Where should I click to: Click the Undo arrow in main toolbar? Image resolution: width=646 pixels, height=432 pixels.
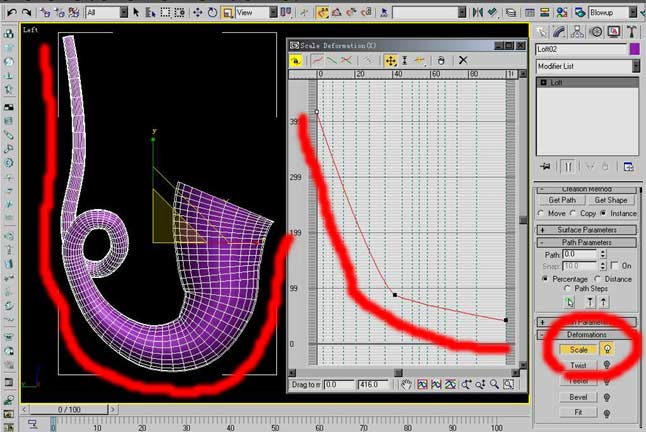[x=12, y=13]
